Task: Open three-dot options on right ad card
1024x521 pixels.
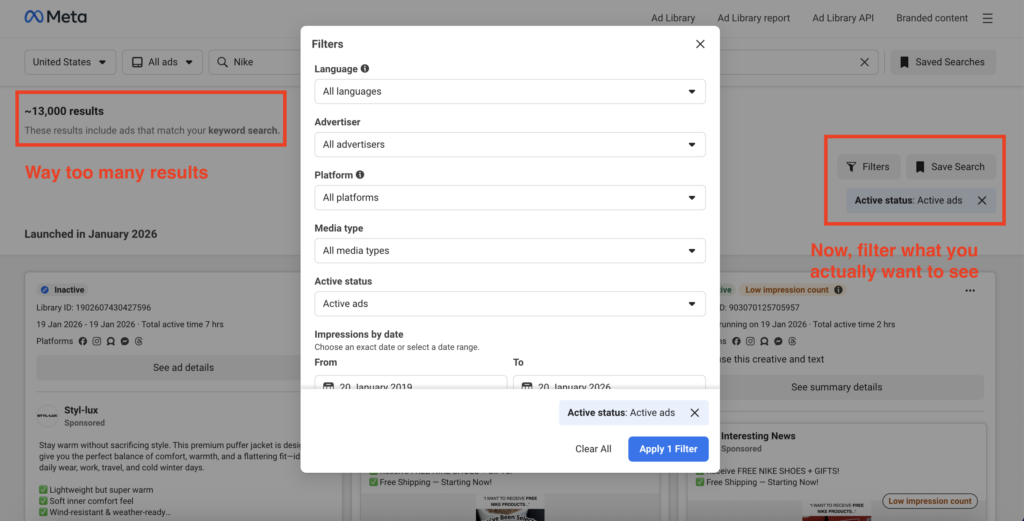Action: pyautogui.click(x=969, y=290)
